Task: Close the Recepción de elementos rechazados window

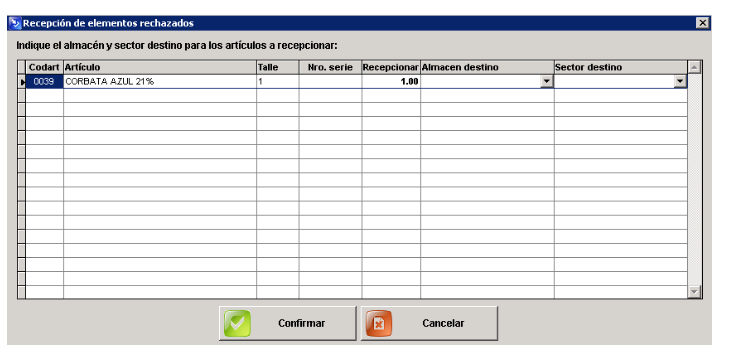Action: point(703,23)
